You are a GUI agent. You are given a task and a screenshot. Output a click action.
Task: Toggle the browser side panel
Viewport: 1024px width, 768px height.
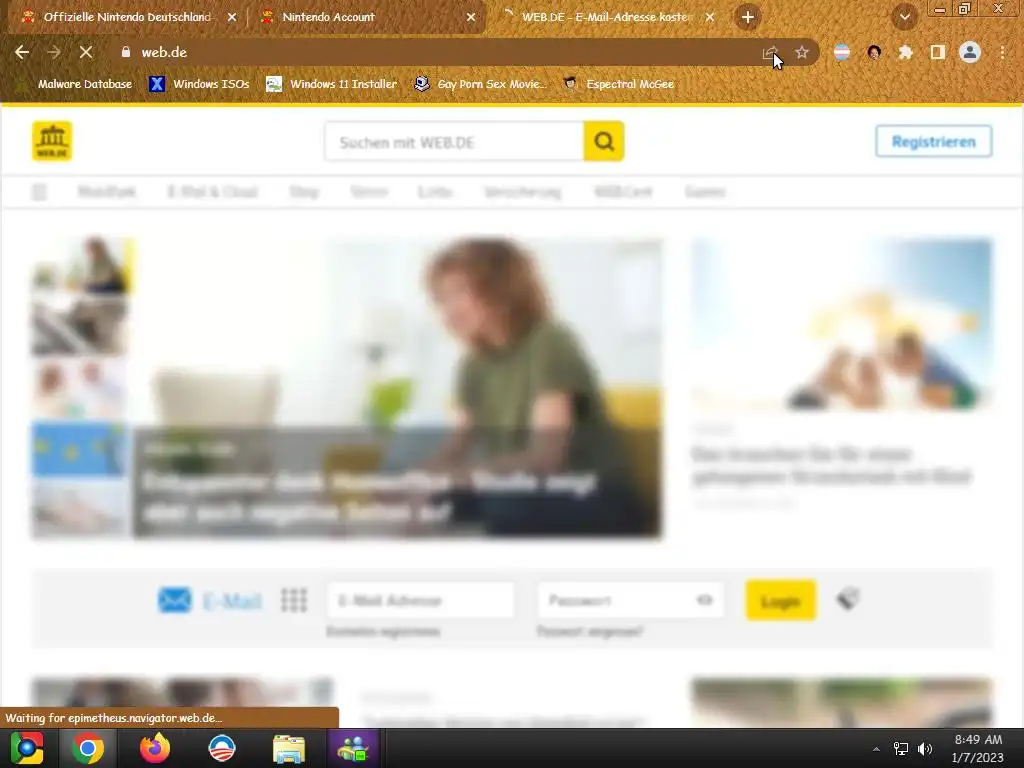938,52
